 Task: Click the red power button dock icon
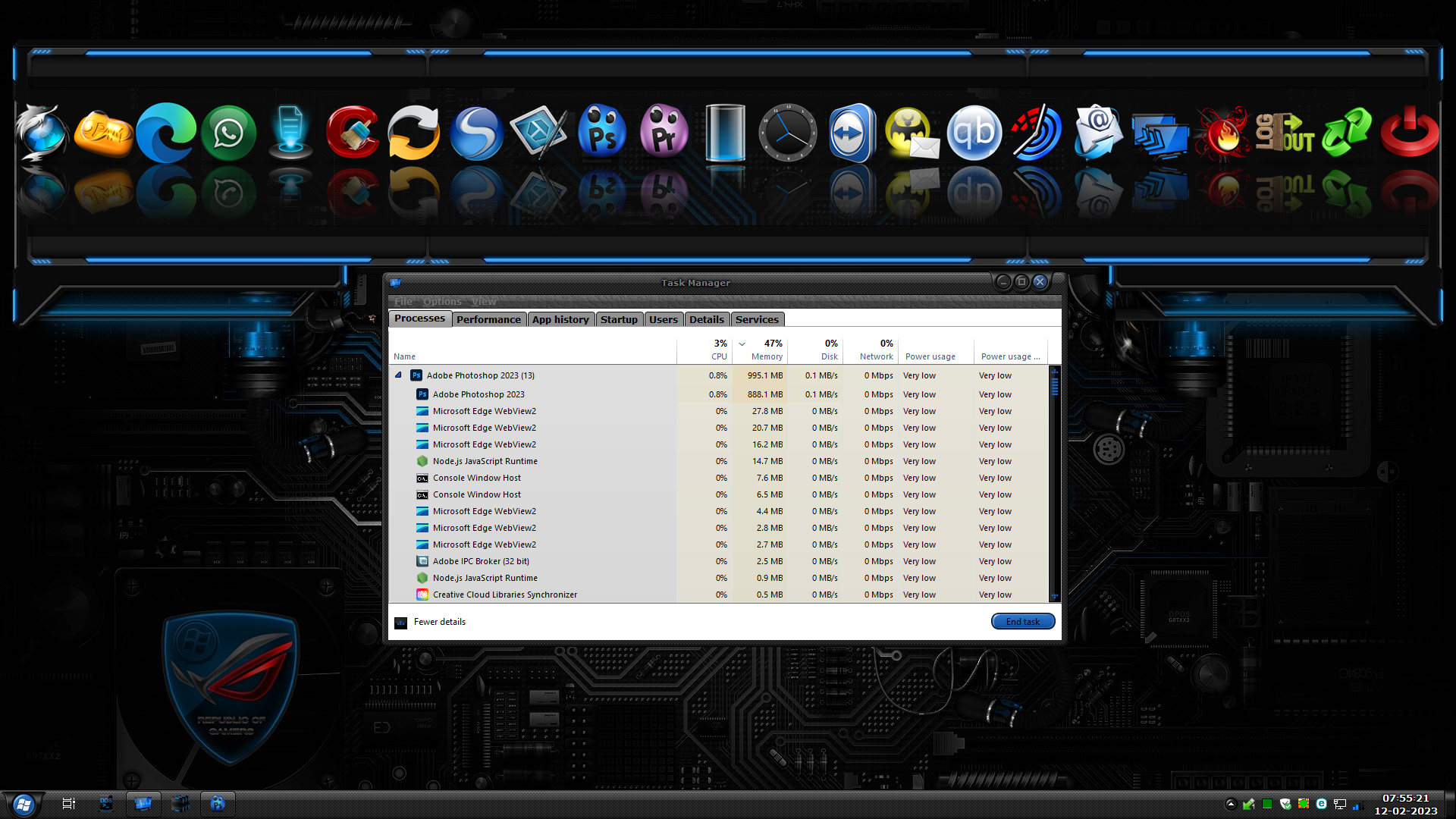(x=1410, y=133)
